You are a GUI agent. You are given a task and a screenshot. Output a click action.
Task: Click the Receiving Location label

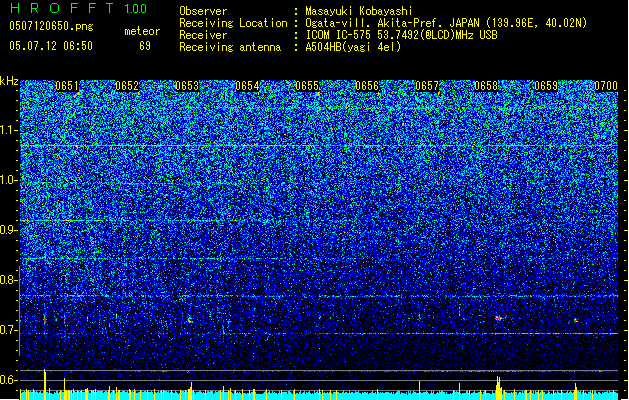tap(233, 23)
